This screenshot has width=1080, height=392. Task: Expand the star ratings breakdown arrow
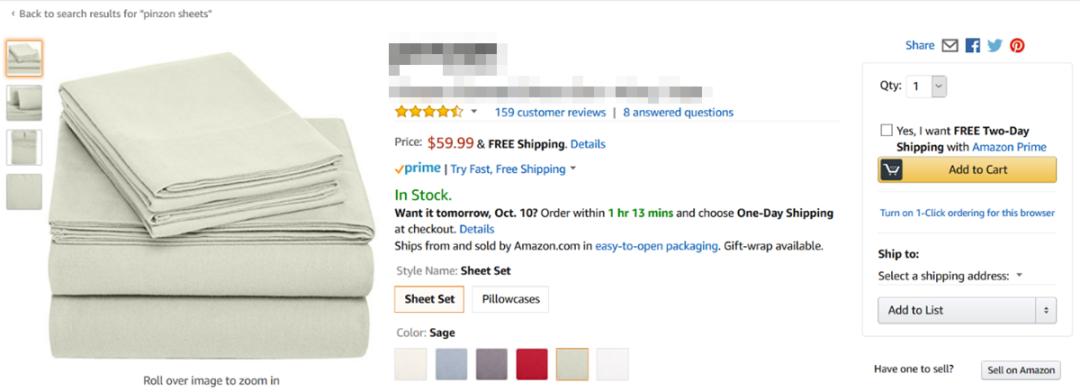[474, 112]
